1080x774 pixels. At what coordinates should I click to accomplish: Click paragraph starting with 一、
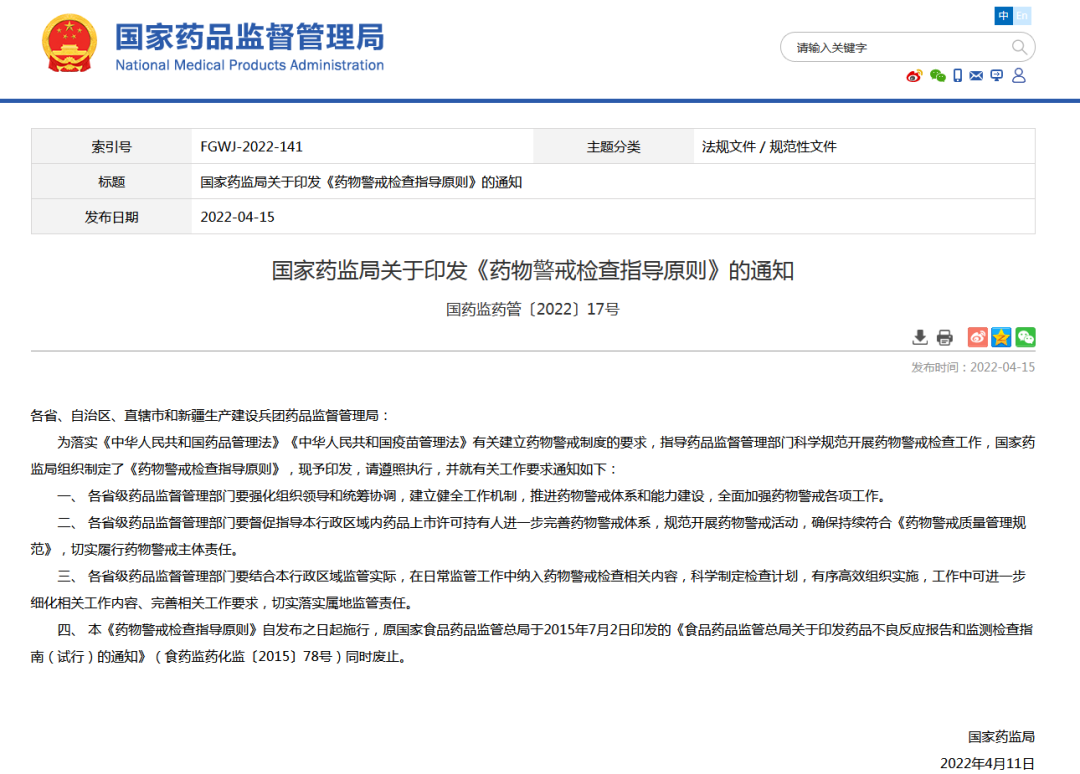[472, 496]
